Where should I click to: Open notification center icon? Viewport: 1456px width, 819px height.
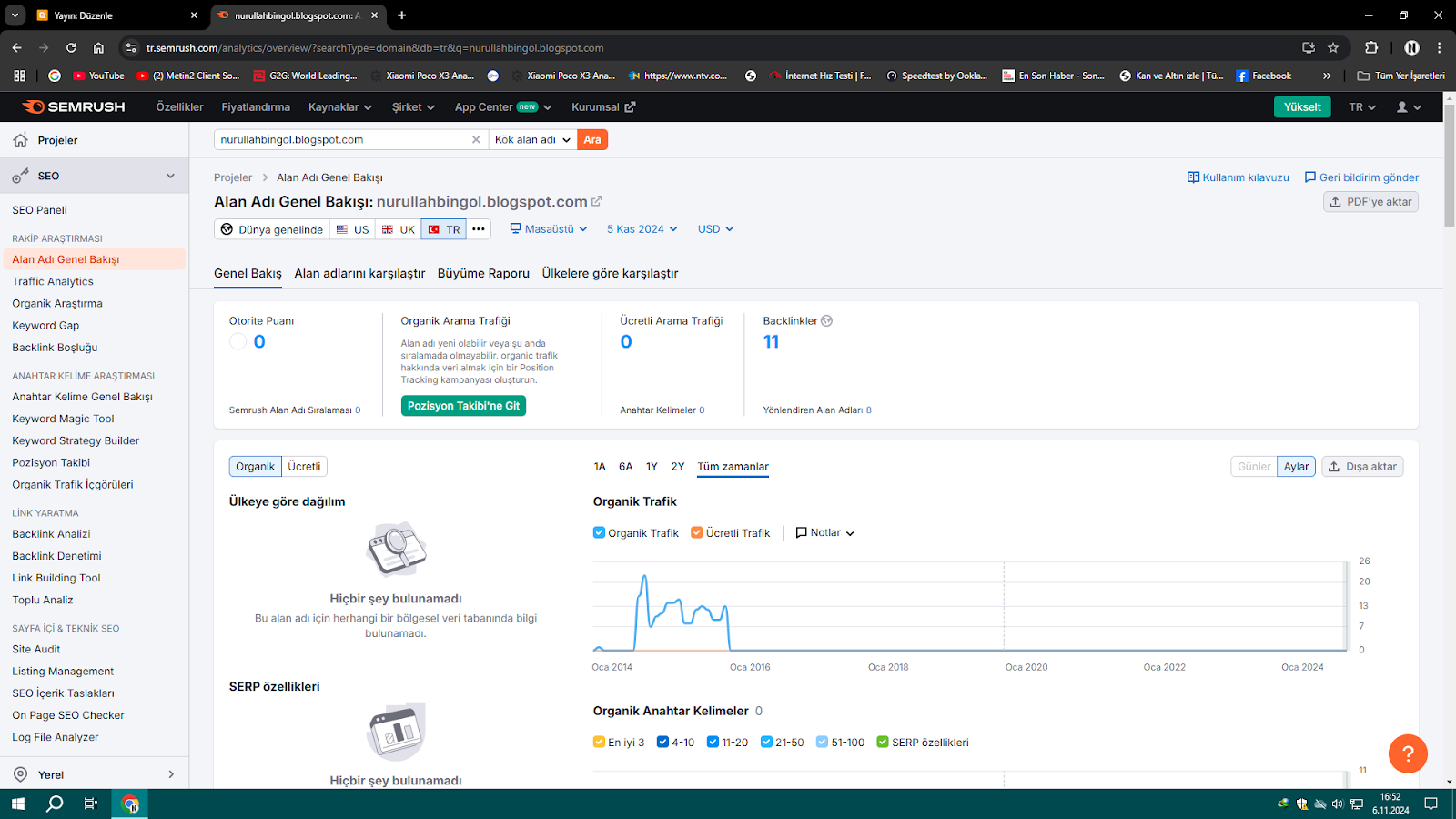click(1431, 804)
